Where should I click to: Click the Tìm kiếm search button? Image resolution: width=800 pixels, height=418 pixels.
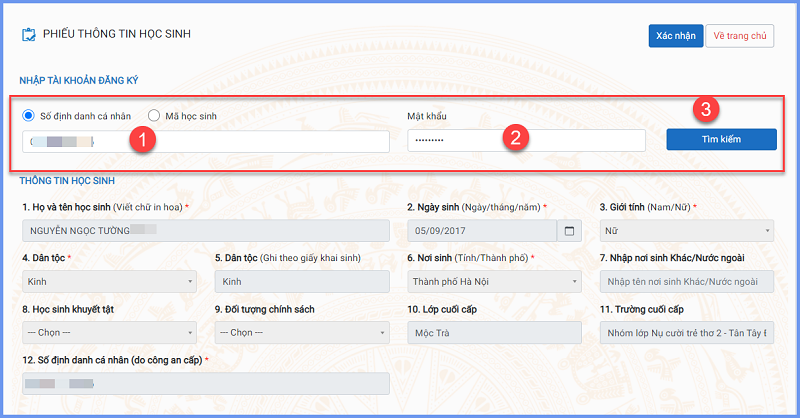(x=721, y=139)
